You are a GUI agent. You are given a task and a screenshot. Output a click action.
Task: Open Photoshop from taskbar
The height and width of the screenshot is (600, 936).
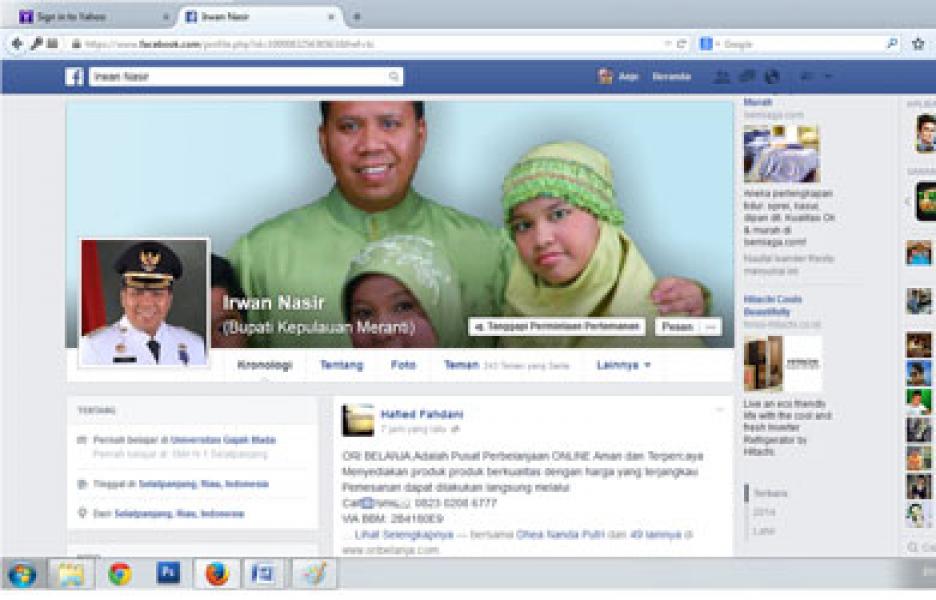pyautogui.click(x=168, y=573)
